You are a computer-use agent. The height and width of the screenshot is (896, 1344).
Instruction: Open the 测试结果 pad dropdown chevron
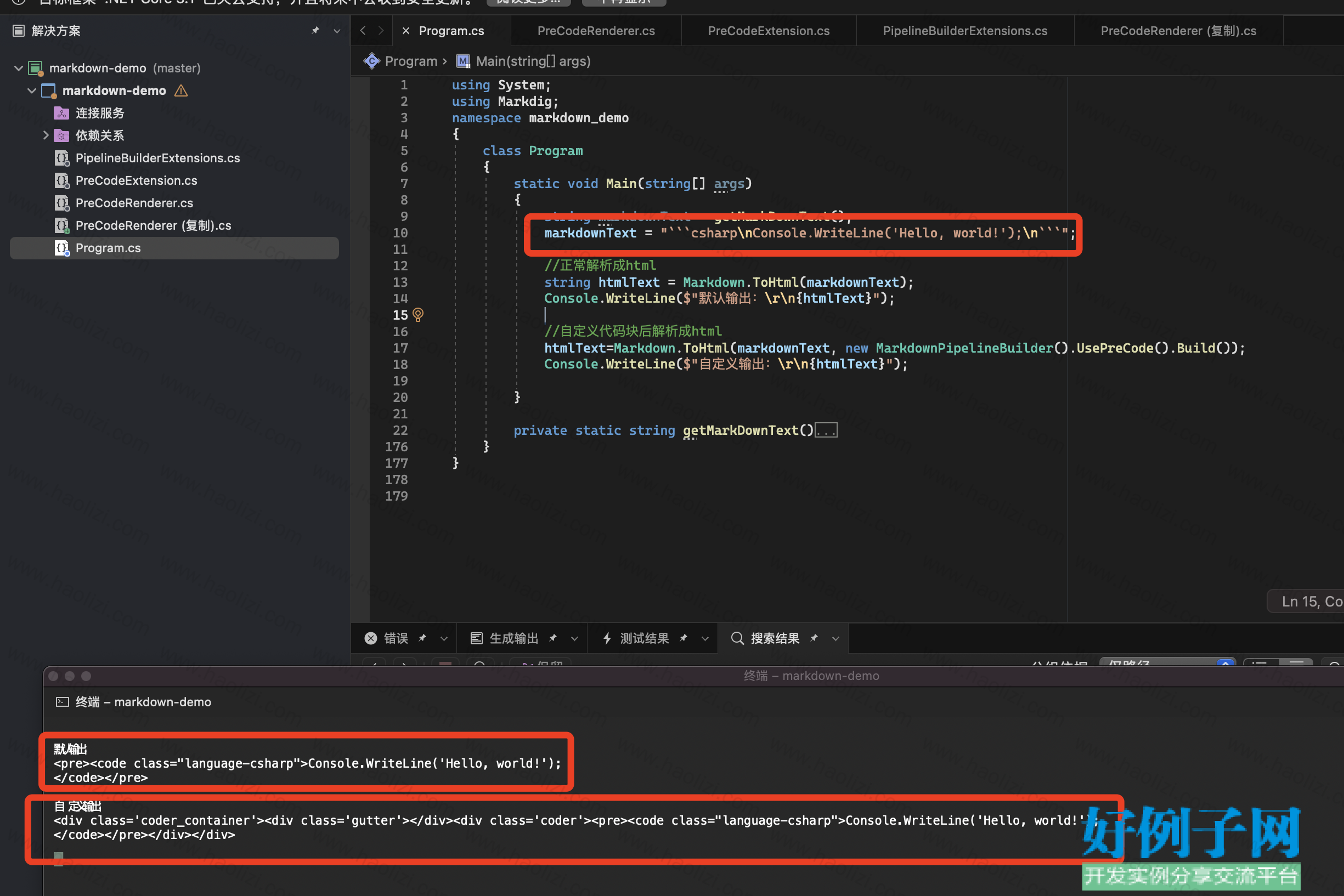pyautogui.click(x=705, y=639)
